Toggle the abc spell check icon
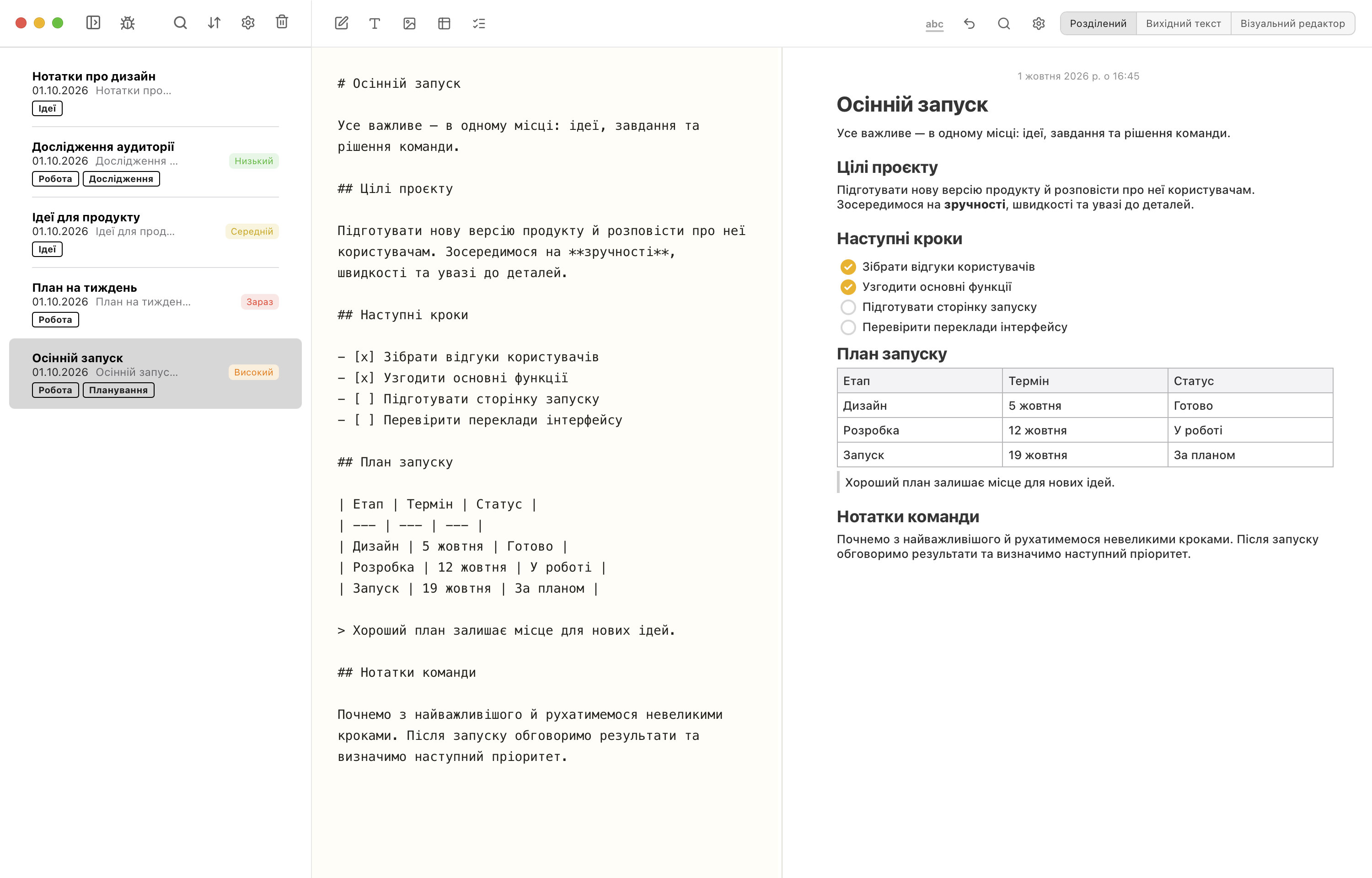Image resolution: width=1372 pixels, height=878 pixels. point(934,24)
